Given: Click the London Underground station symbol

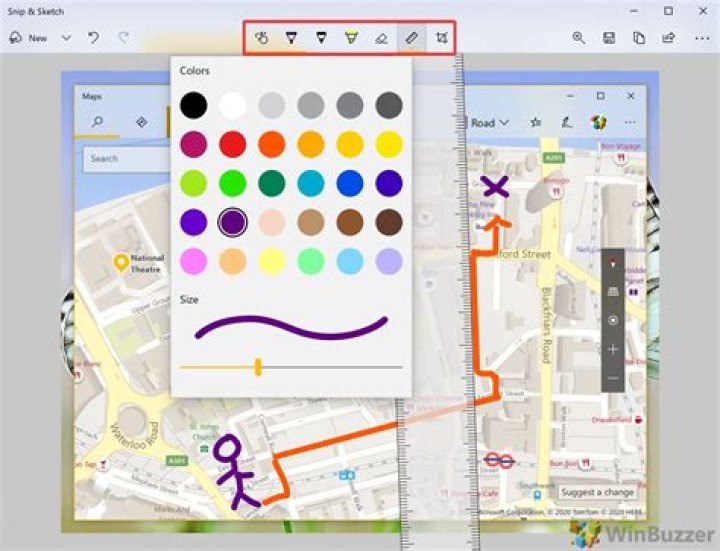Looking at the screenshot, I should pyautogui.click(x=499, y=460).
